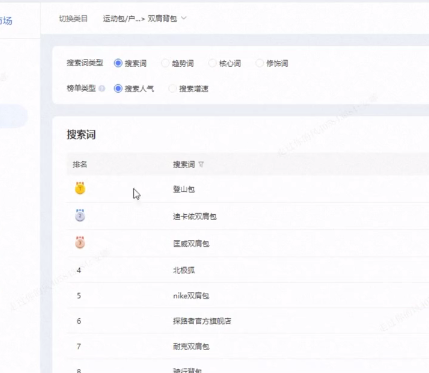Viewport: 429px width, 373px height.
Task: Open search term 迪卡侬双肩包
Action: [x=195, y=217]
